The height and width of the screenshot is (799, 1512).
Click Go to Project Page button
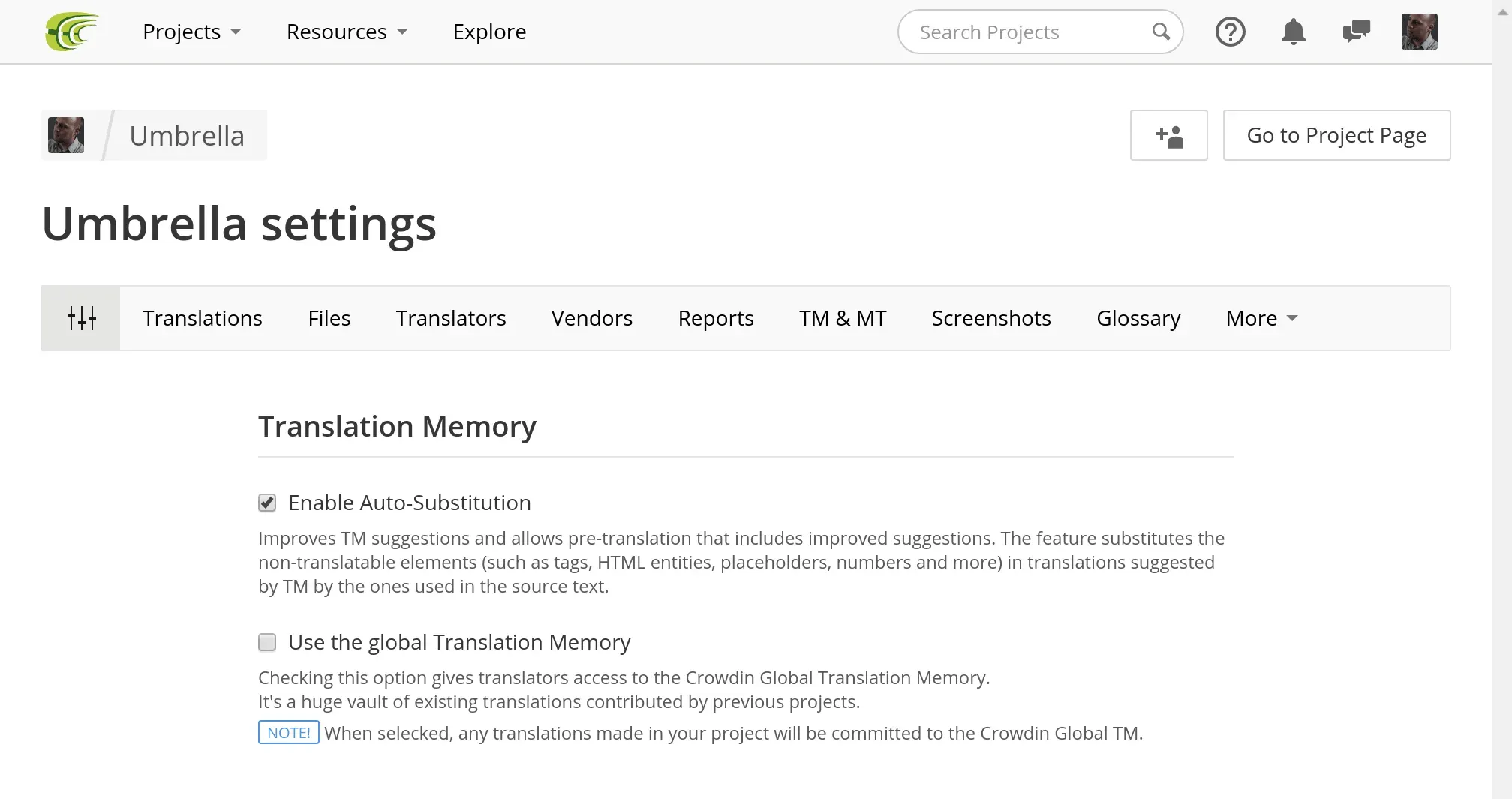[1336, 135]
